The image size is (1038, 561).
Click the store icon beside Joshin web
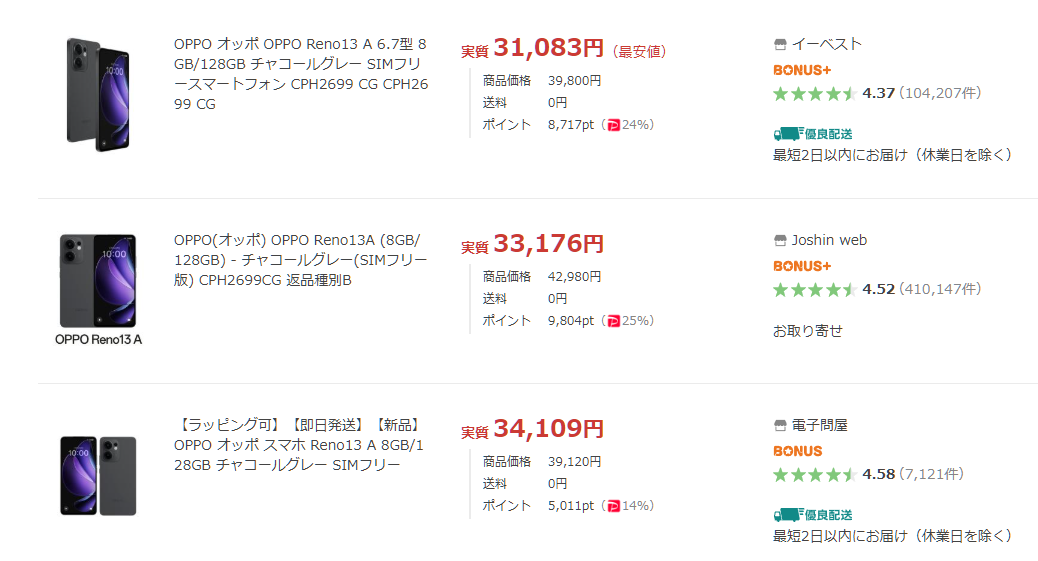point(780,240)
